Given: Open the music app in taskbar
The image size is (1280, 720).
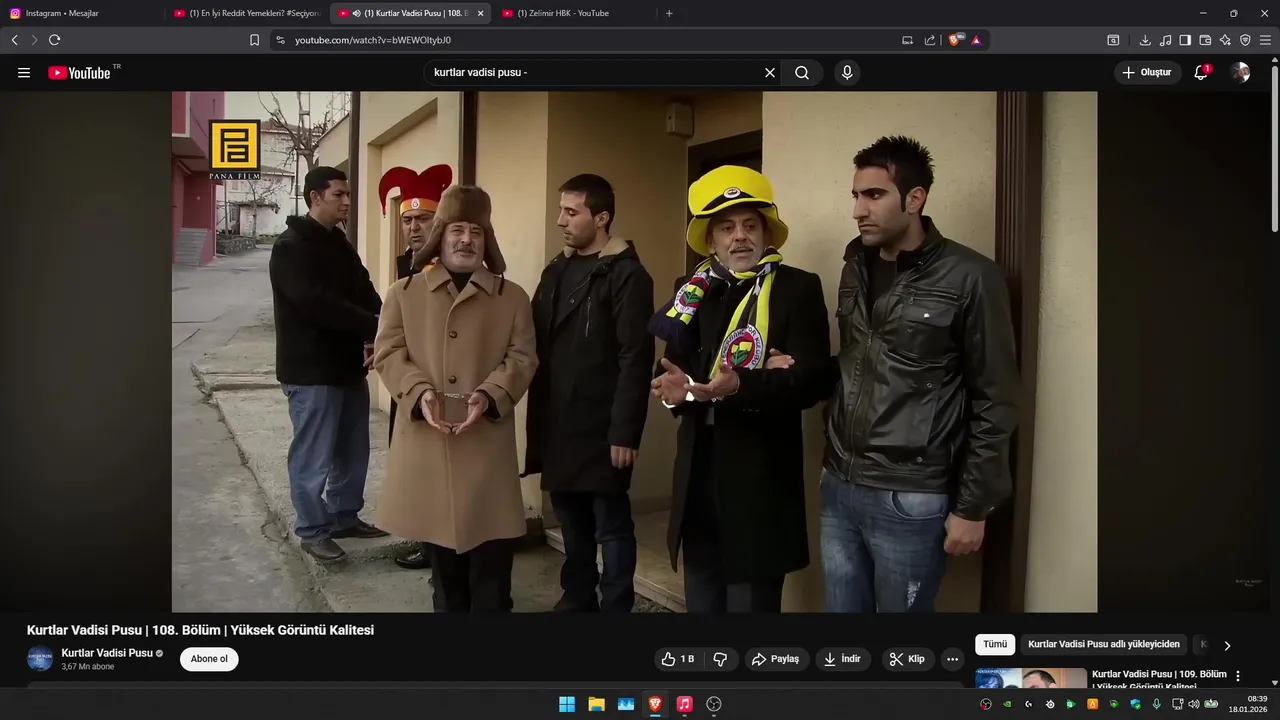Looking at the screenshot, I should [684, 704].
